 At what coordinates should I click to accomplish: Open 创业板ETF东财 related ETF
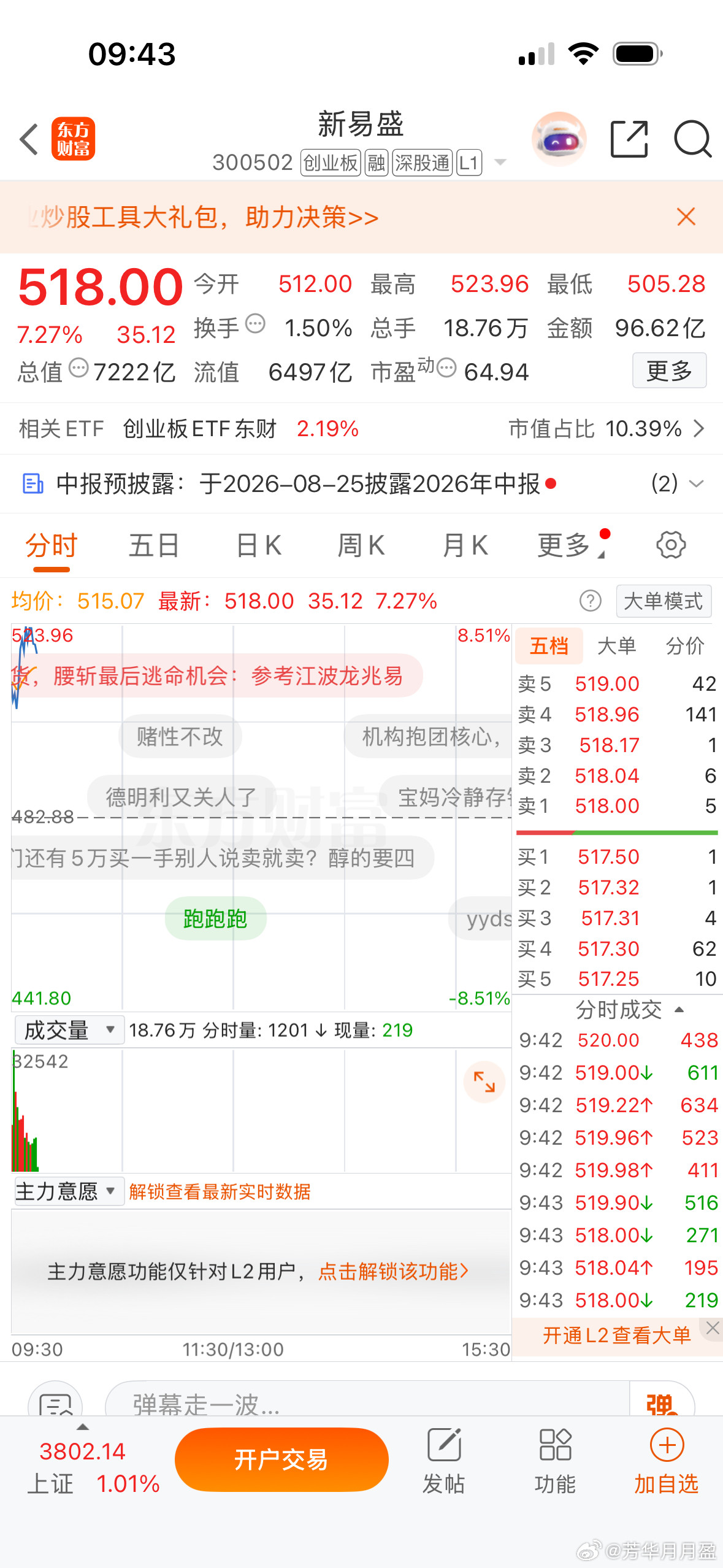(x=200, y=428)
